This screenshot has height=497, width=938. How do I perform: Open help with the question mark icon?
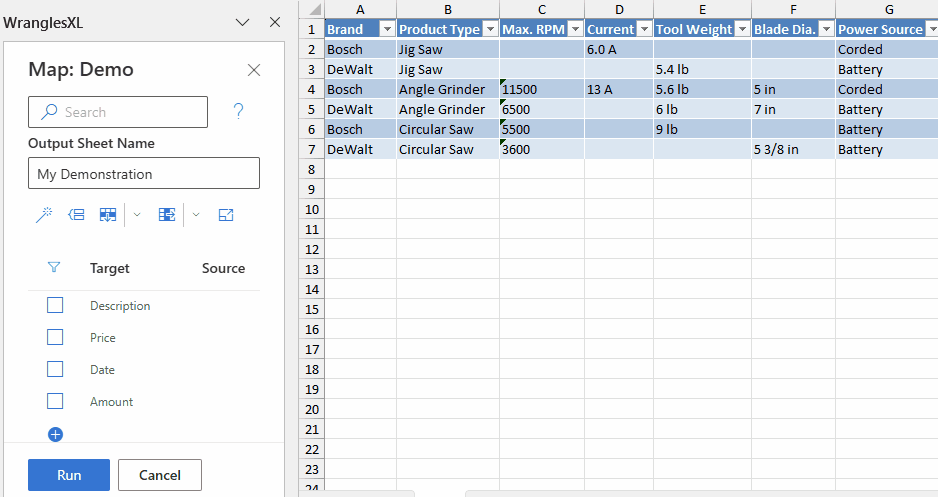tap(238, 111)
